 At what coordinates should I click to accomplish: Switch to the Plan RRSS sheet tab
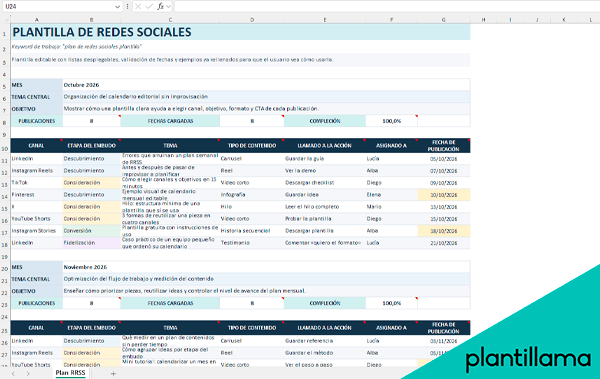click(x=70, y=373)
